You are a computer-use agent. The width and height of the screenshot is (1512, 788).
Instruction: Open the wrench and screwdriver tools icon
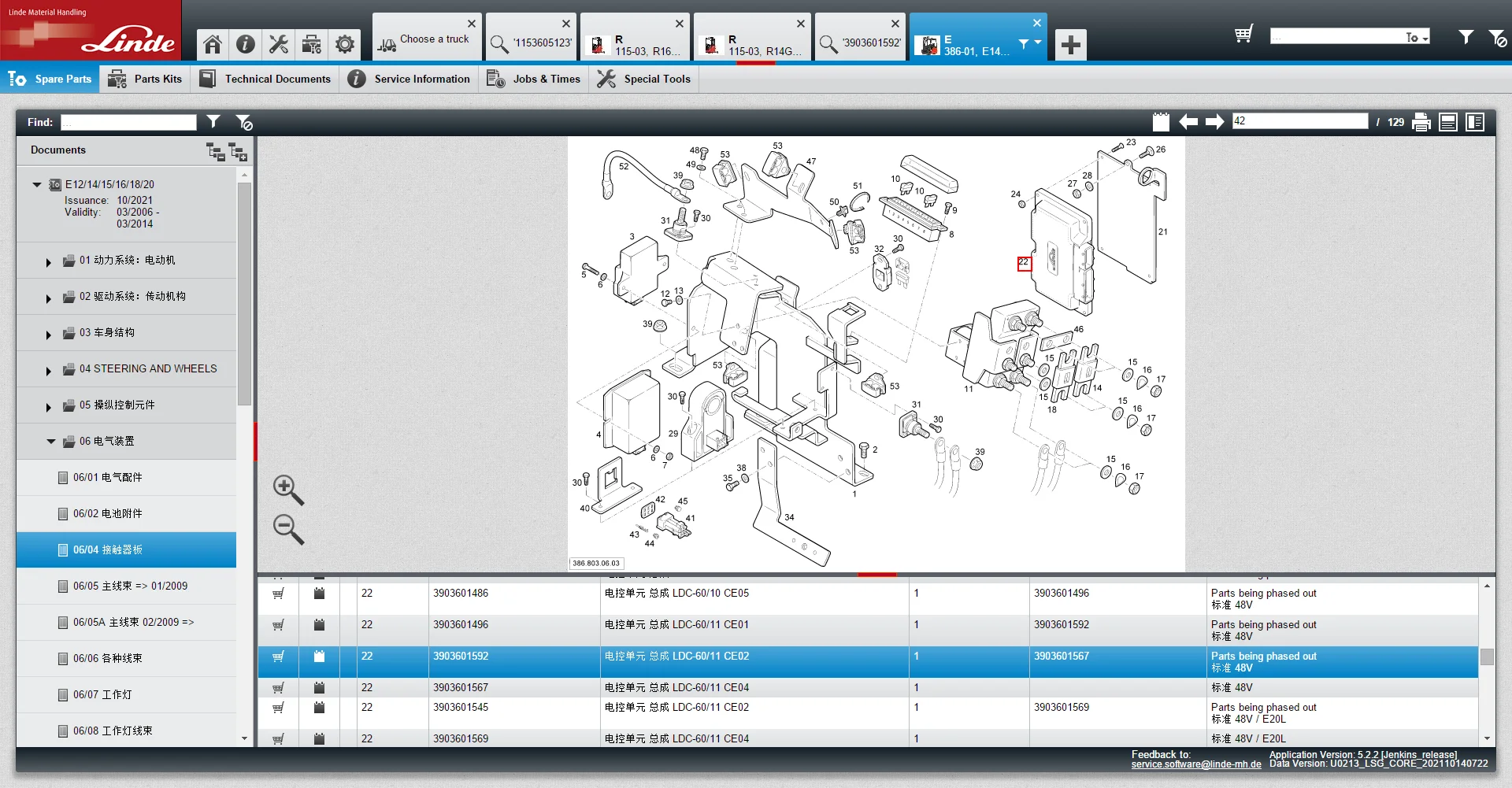(278, 44)
